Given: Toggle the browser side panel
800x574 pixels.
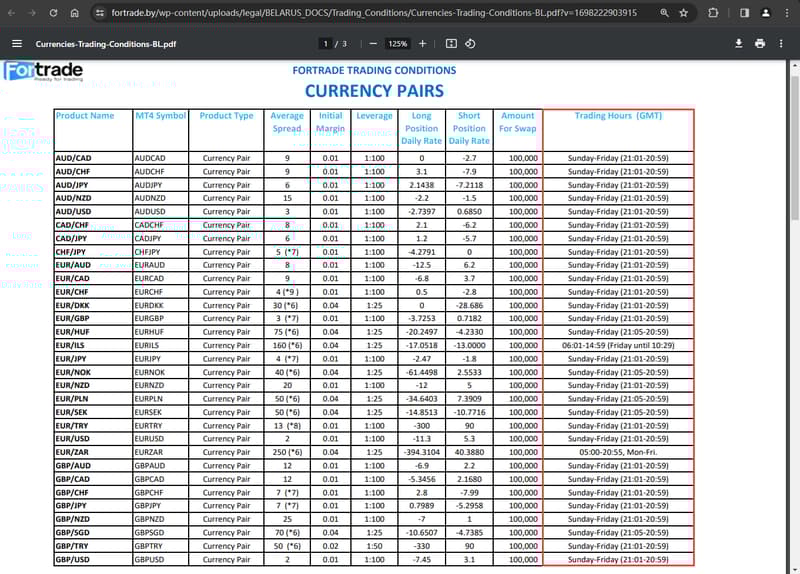Looking at the screenshot, I should coord(744,13).
